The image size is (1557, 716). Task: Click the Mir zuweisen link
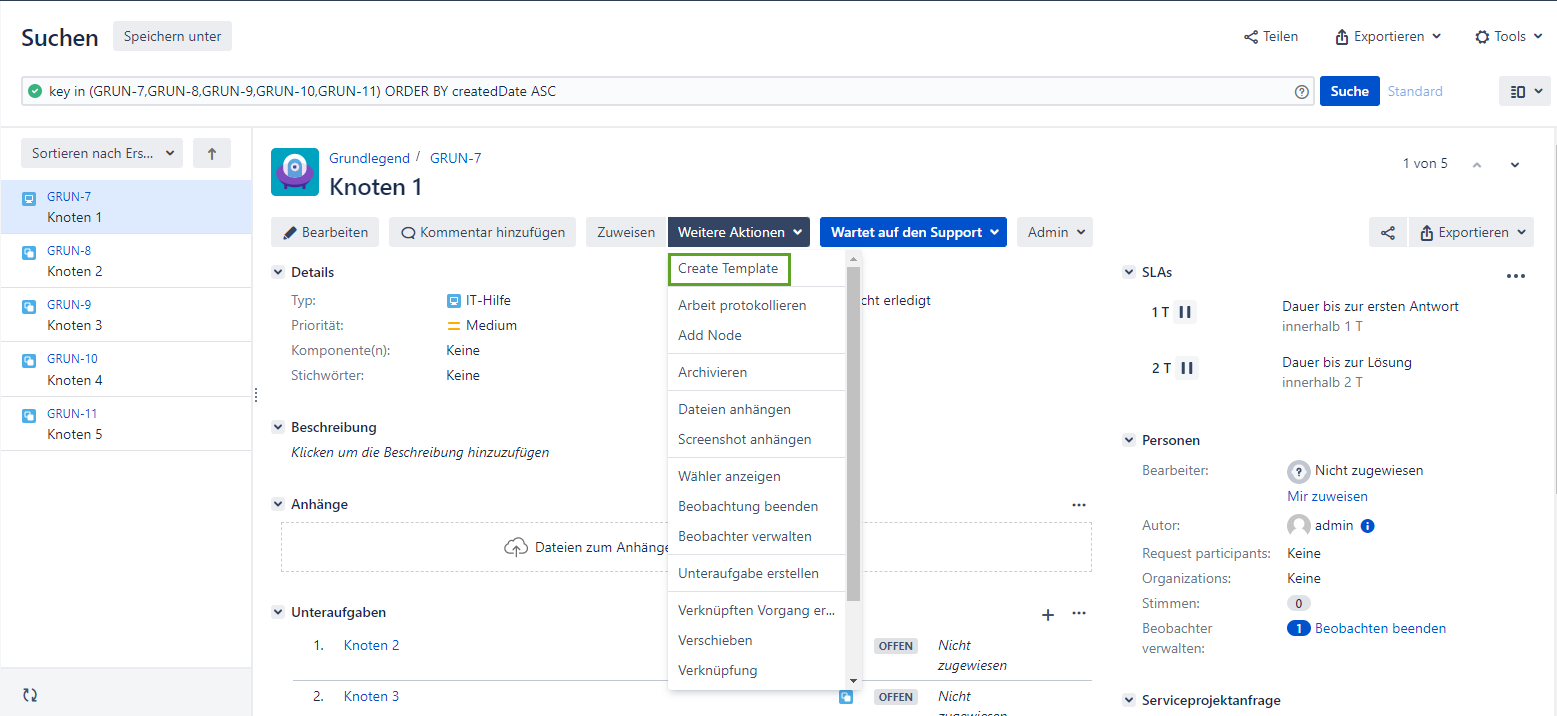pos(1327,496)
